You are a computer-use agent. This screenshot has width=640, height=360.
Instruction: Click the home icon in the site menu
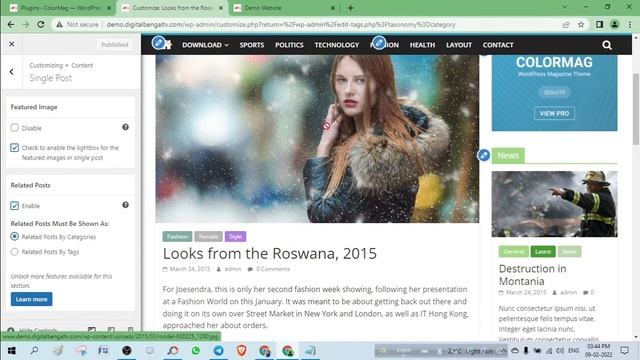click(168, 44)
